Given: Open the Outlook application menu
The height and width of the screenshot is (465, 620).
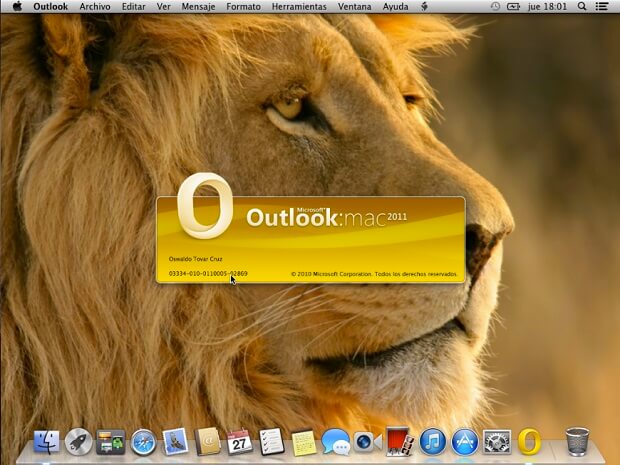Looking at the screenshot, I should 51,7.
